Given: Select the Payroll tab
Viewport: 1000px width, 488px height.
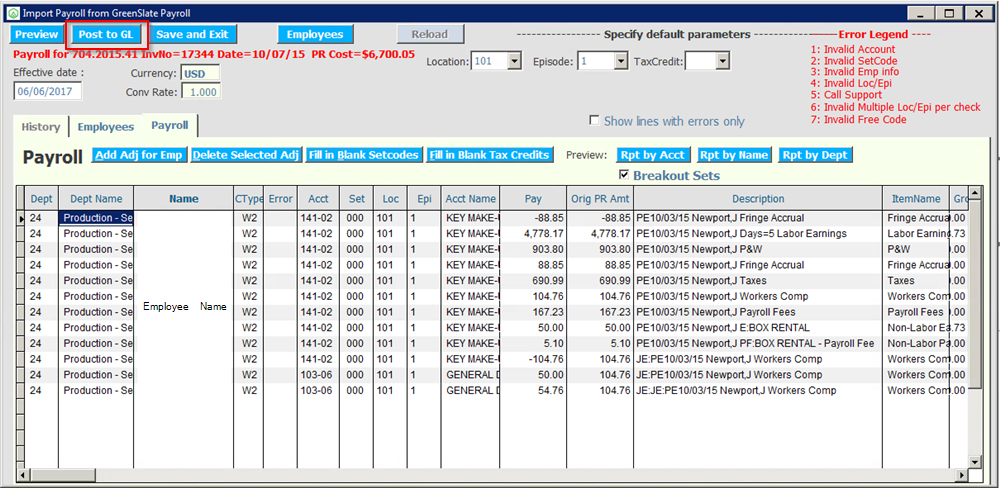Looking at the screenshot, I should (170, 126).
